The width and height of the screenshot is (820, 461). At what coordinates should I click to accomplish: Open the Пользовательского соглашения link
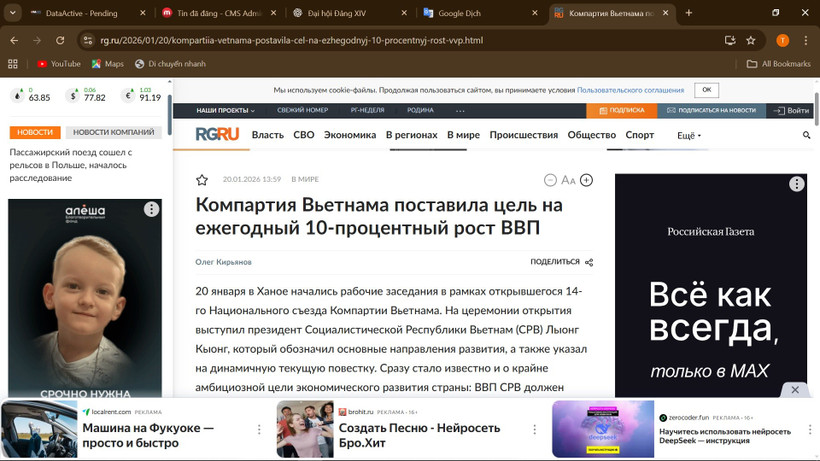pos(630,90)
